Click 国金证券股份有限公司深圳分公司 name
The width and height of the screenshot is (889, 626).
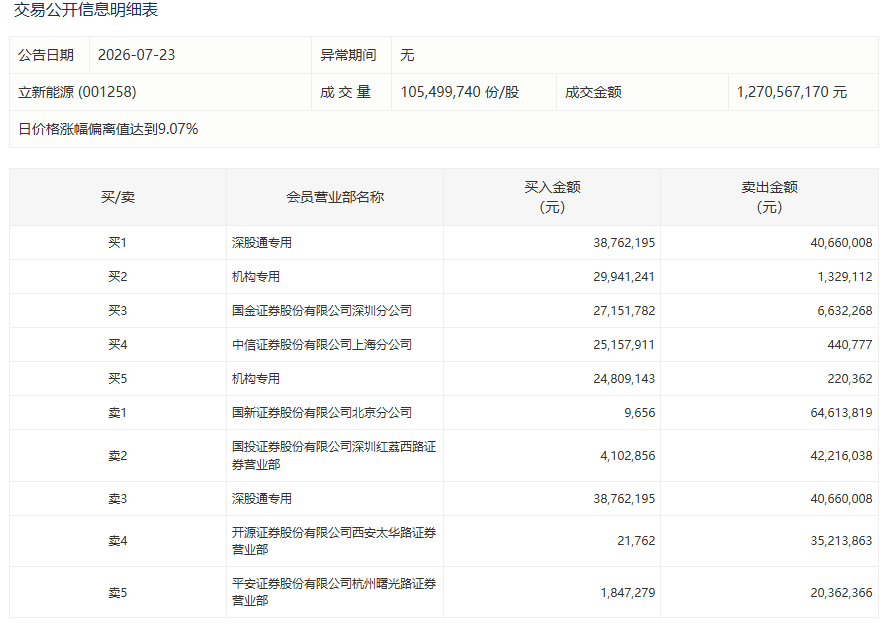321,311
